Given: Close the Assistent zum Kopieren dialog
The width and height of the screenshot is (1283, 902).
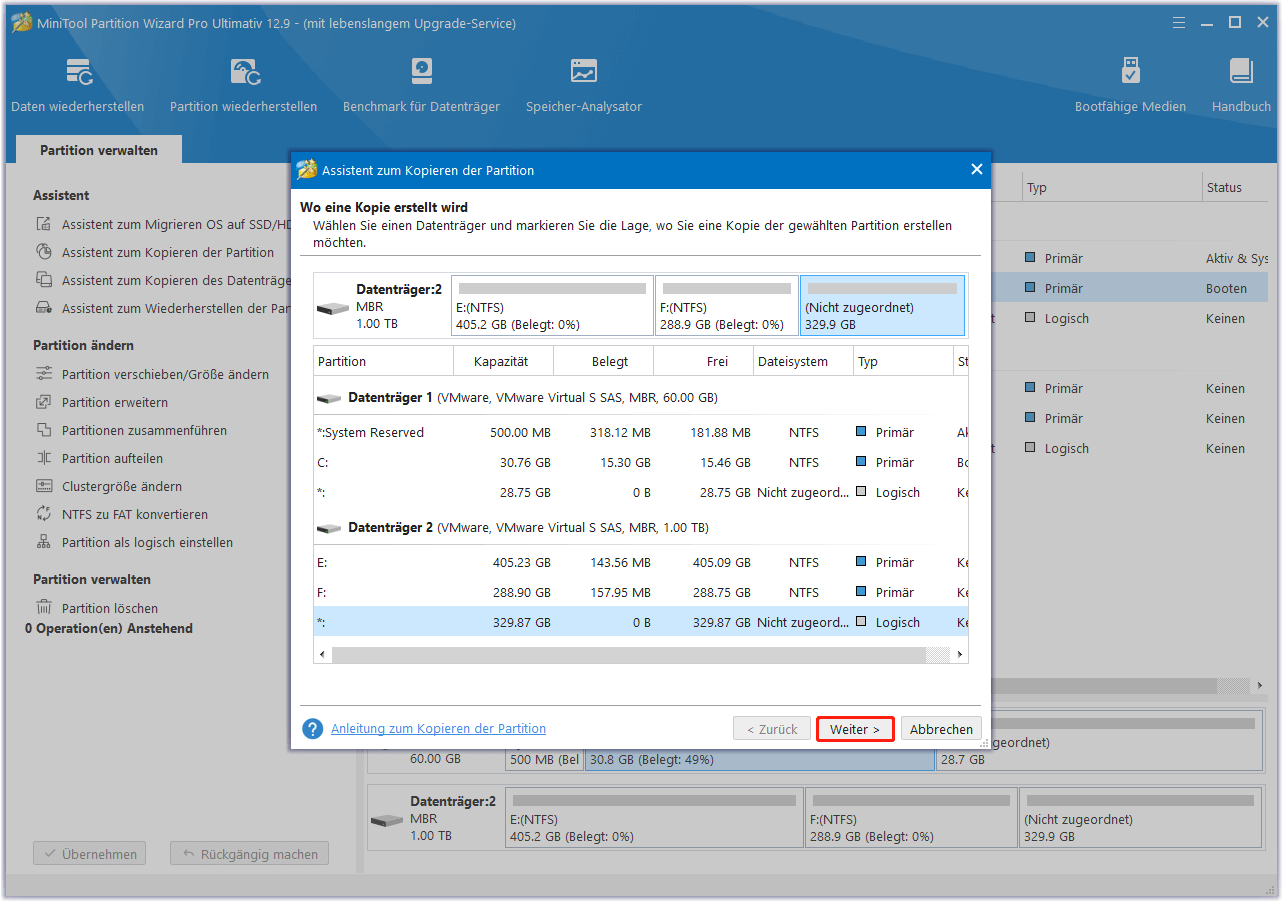Looking at the screenshot, I should (977, 170).
